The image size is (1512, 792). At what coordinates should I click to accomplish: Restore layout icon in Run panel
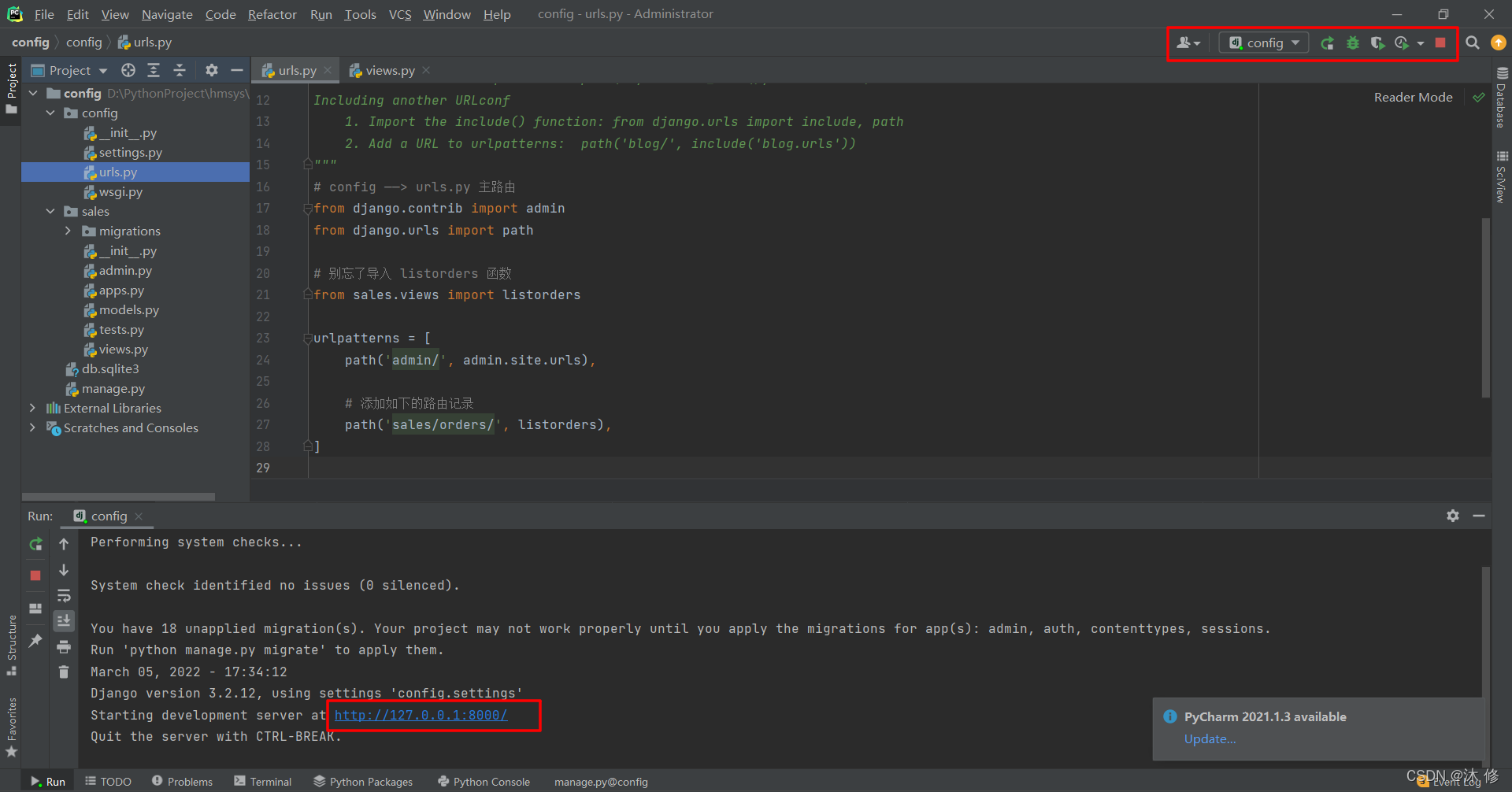click(35, 608)
